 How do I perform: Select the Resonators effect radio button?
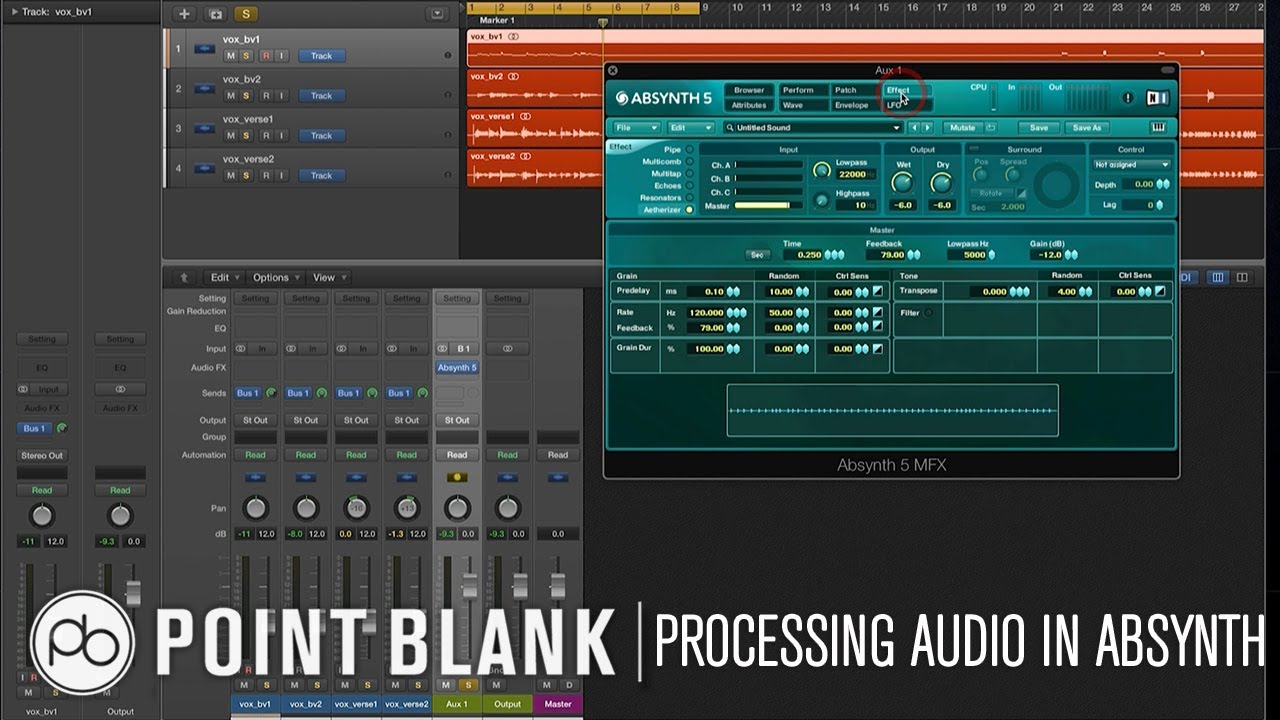point(689,198)
